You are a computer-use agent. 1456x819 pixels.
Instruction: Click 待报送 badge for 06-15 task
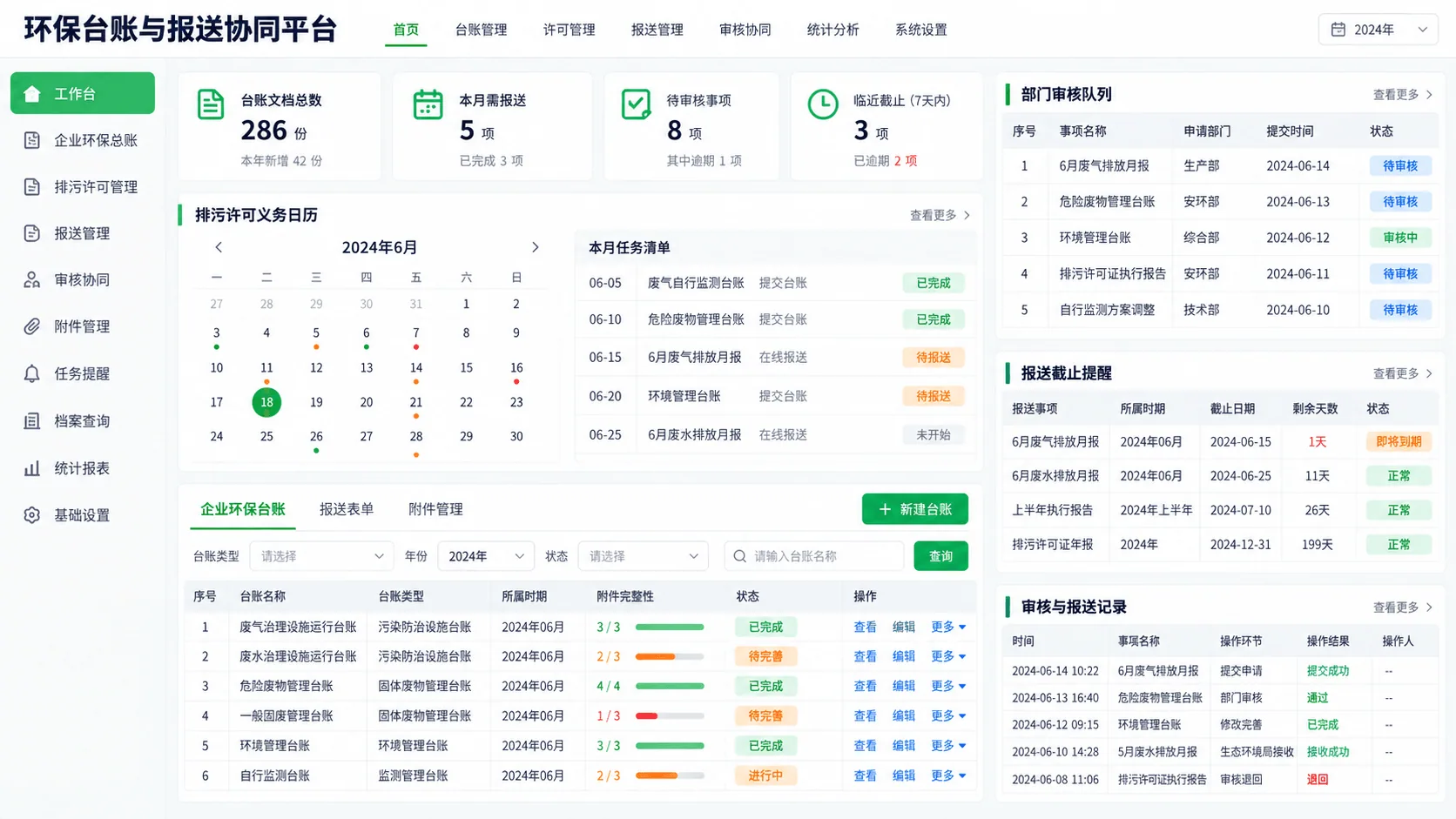tap(934, 358)
